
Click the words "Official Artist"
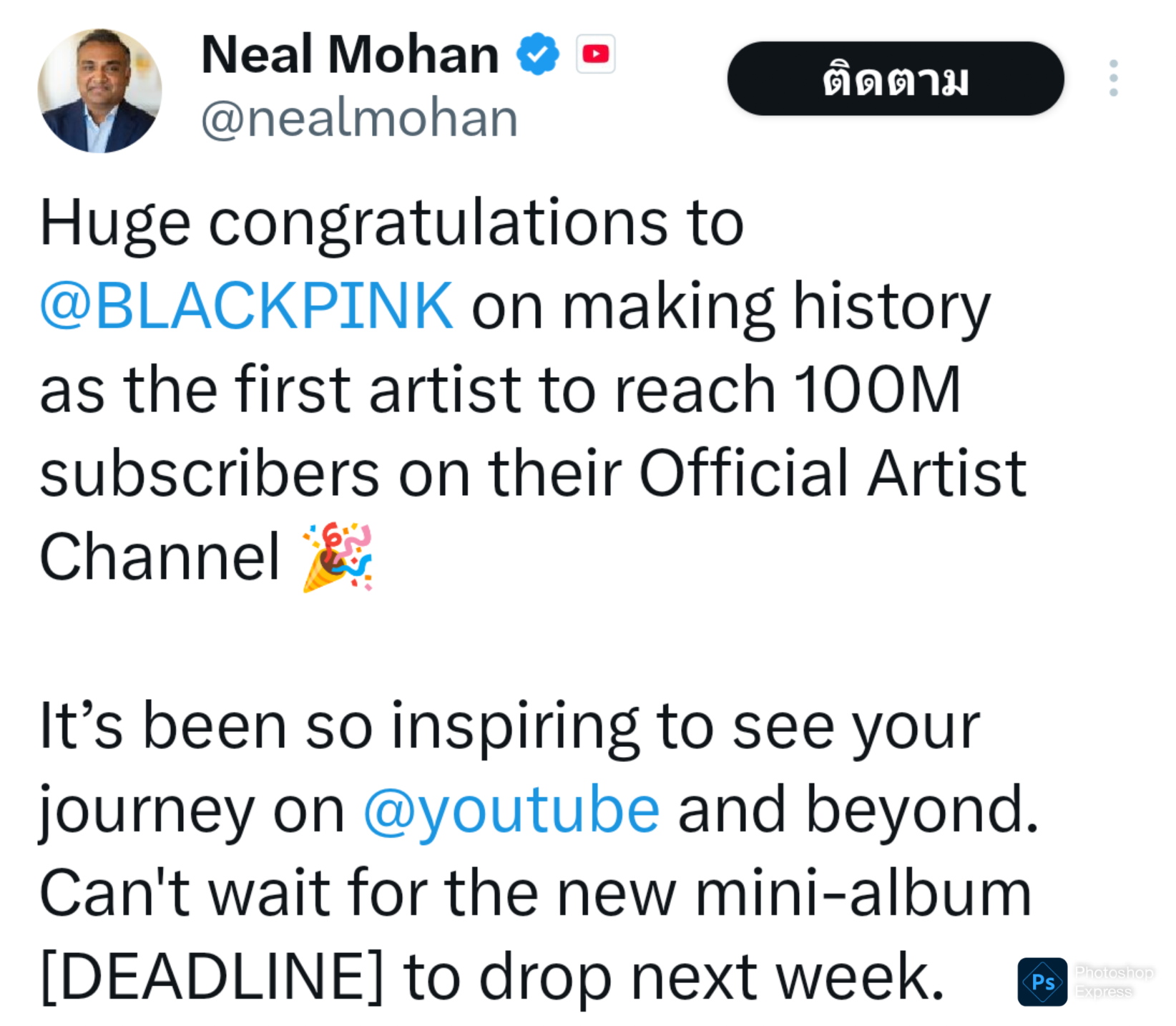(832, 473)
